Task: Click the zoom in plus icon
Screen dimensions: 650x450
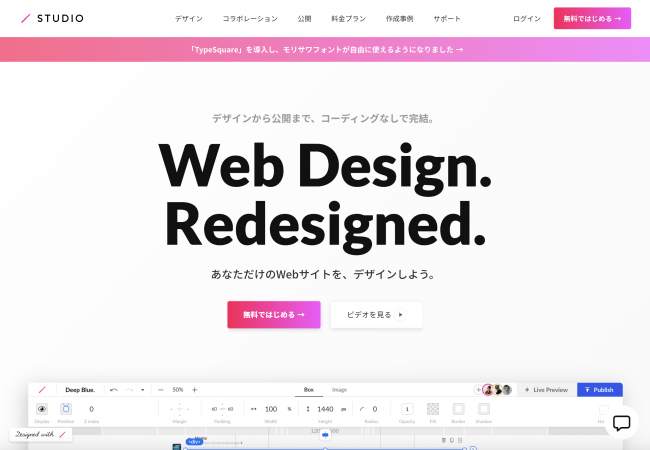Action: pos(194,389)
